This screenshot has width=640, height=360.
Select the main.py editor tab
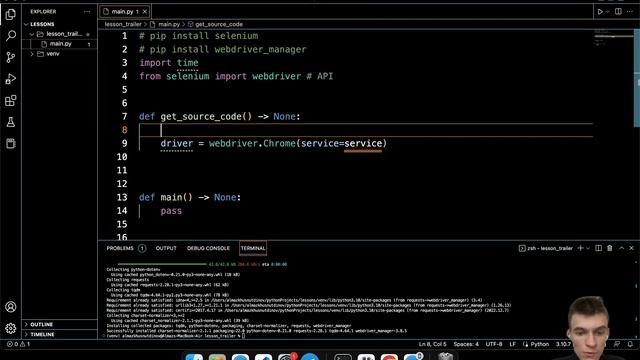[124, 11]
